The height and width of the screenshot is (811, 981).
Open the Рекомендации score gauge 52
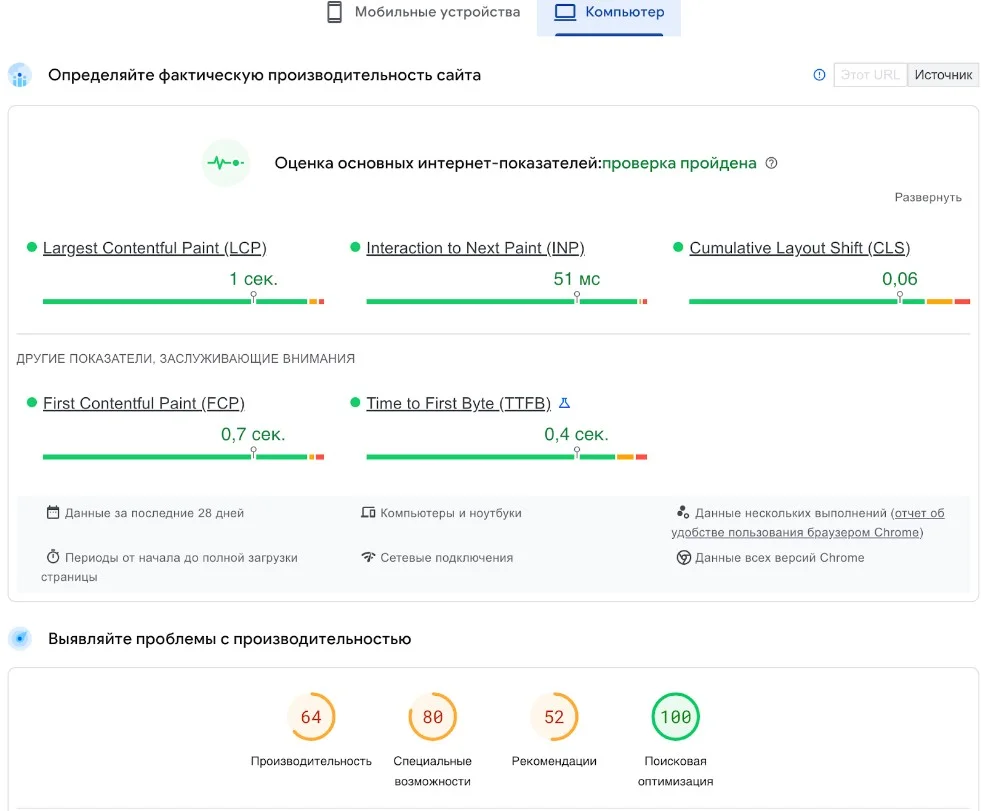(x=554, y=717)
